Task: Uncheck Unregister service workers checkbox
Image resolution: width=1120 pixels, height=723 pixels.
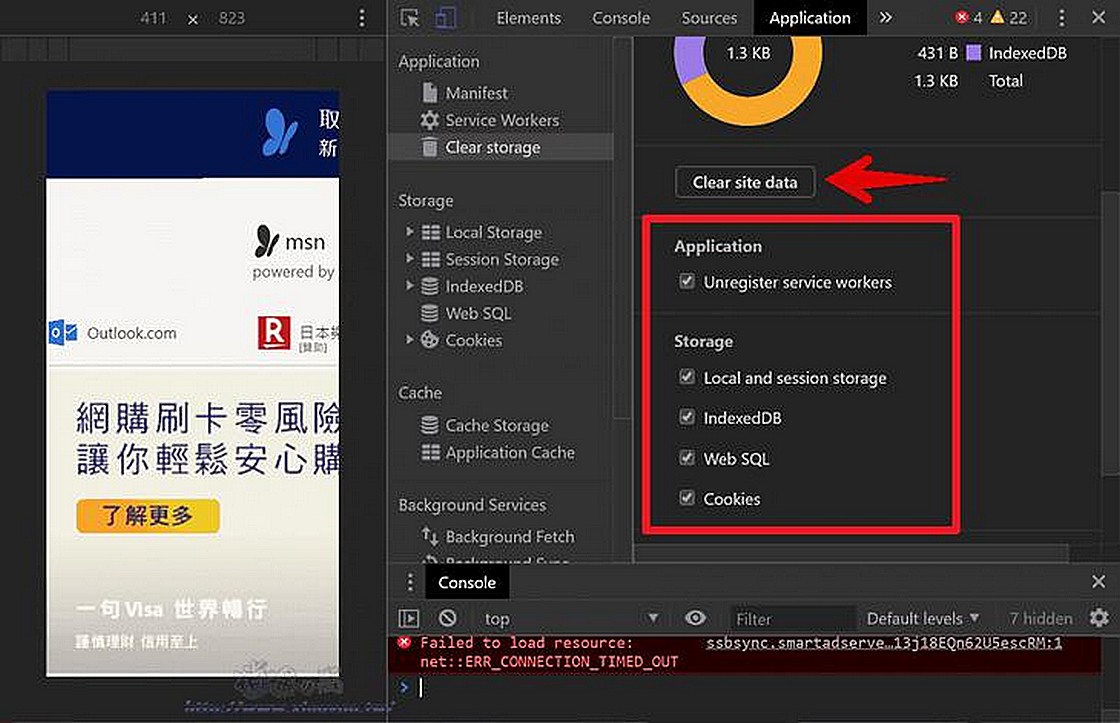Action: coord(686,281)
